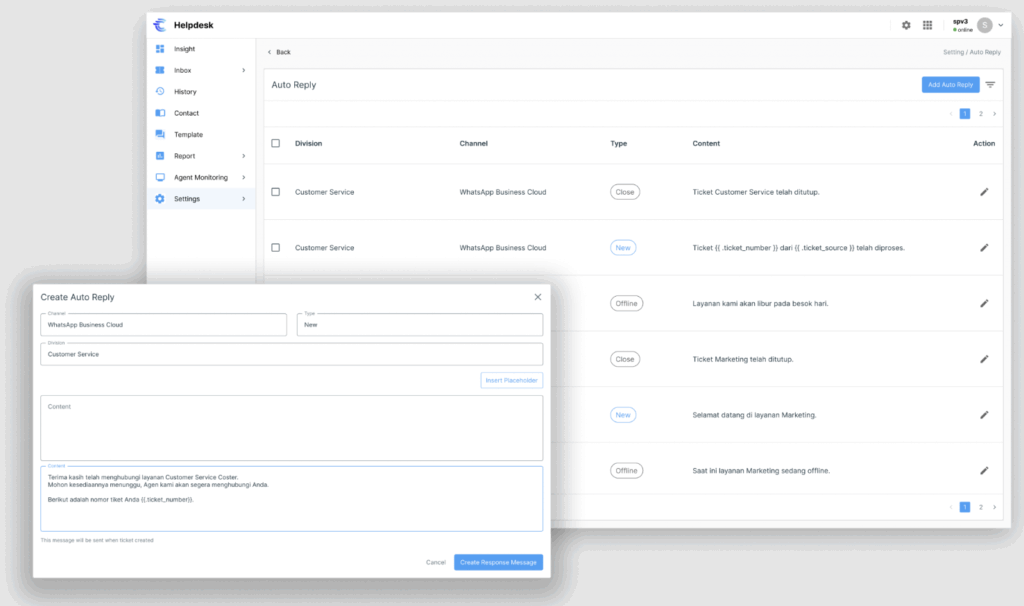The width and height of the screenshot is (1024, 606).
Task: Check the first Customer Service row with Close type
Action: click(276, 192)
